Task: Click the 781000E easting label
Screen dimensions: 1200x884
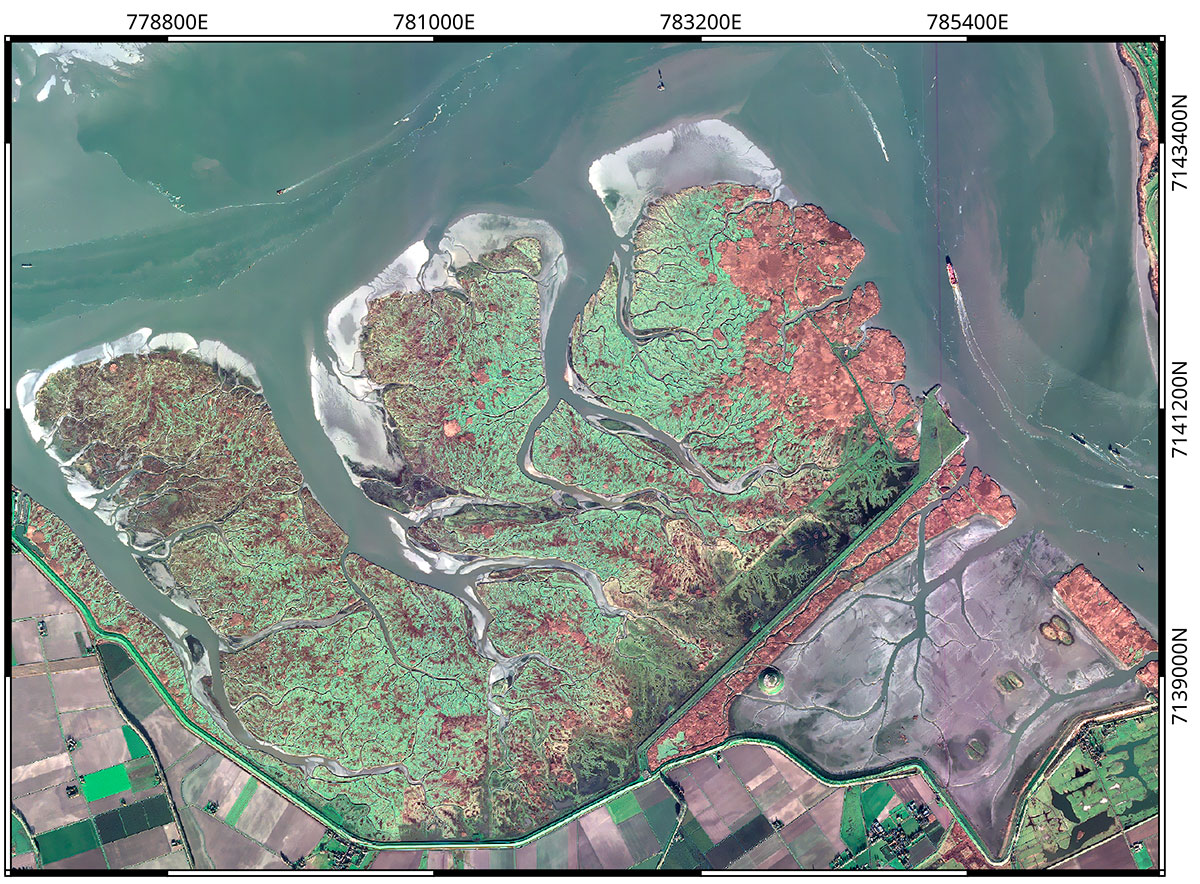Action: (x=434, y=21)
